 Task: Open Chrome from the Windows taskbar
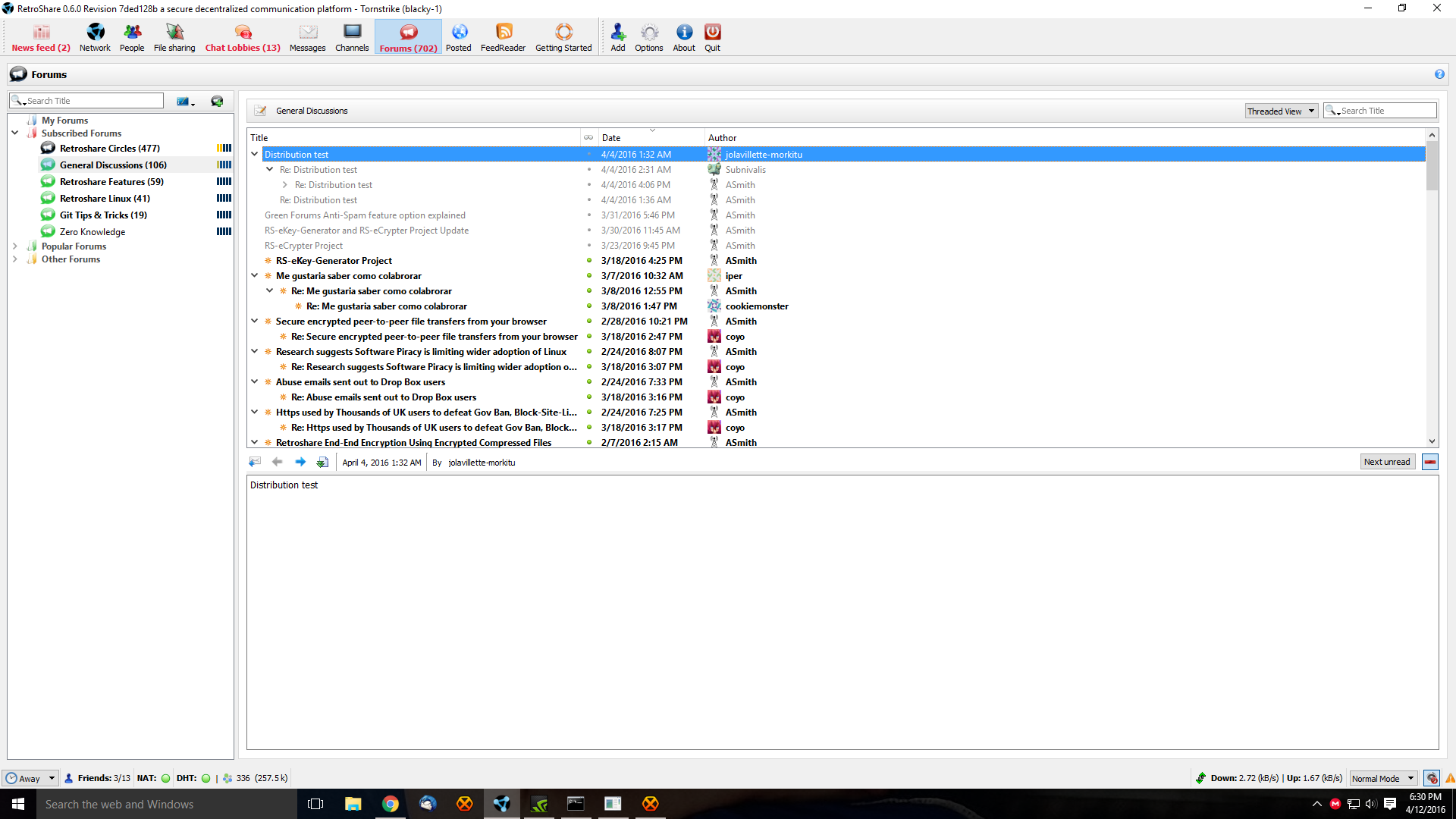point(390,804)
